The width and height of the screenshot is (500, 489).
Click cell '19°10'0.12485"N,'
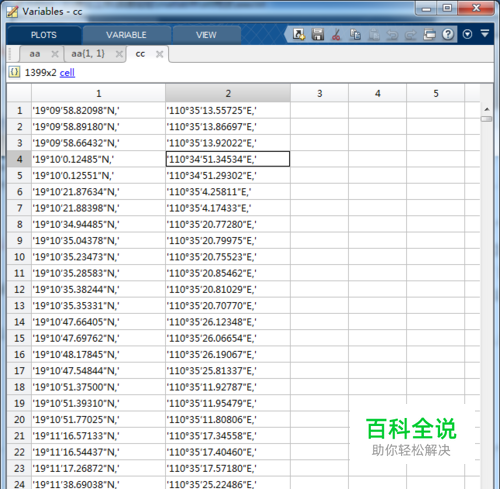tap(99, 159)
